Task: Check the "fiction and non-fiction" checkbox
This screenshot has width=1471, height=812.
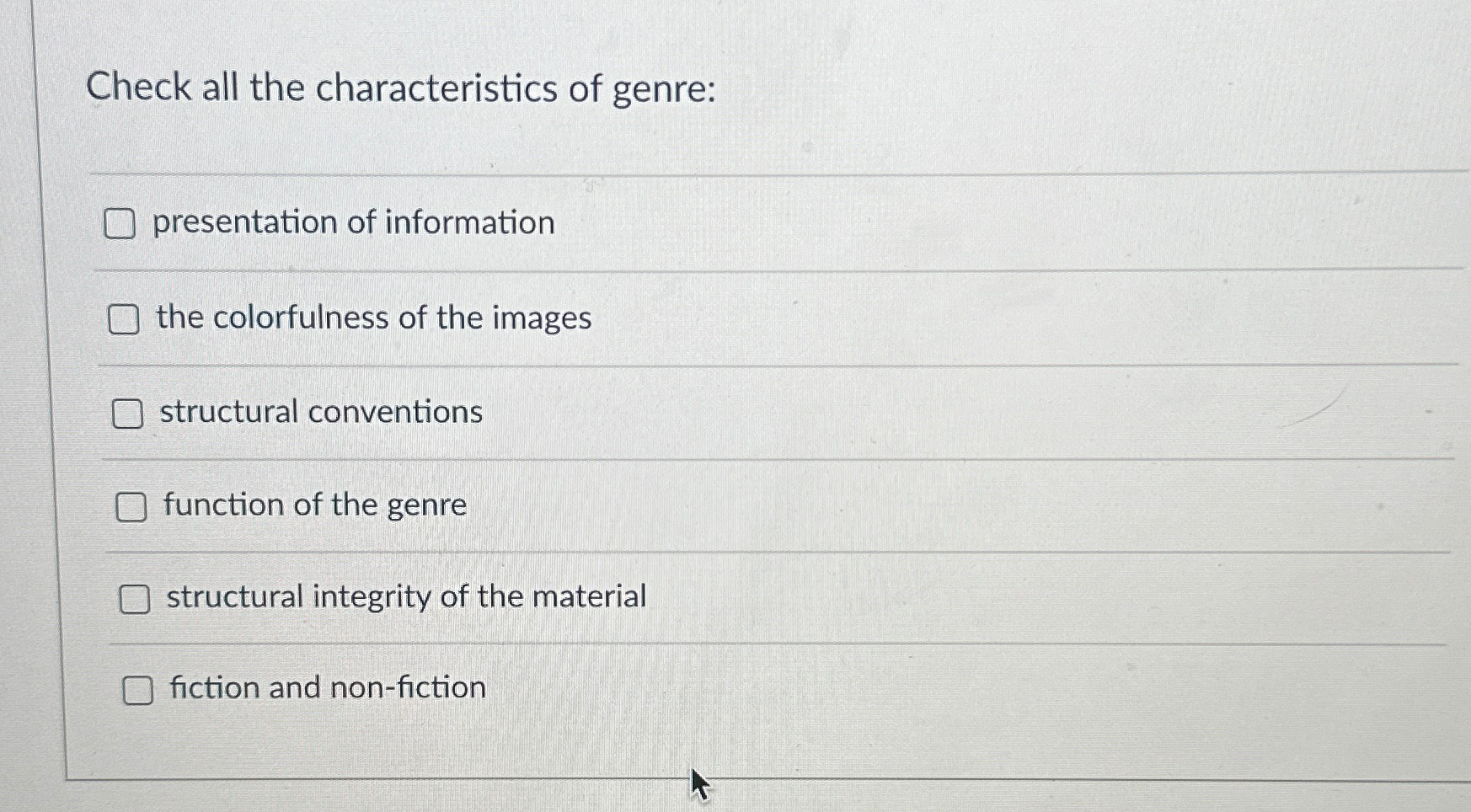Action: [x=139, y=691]
